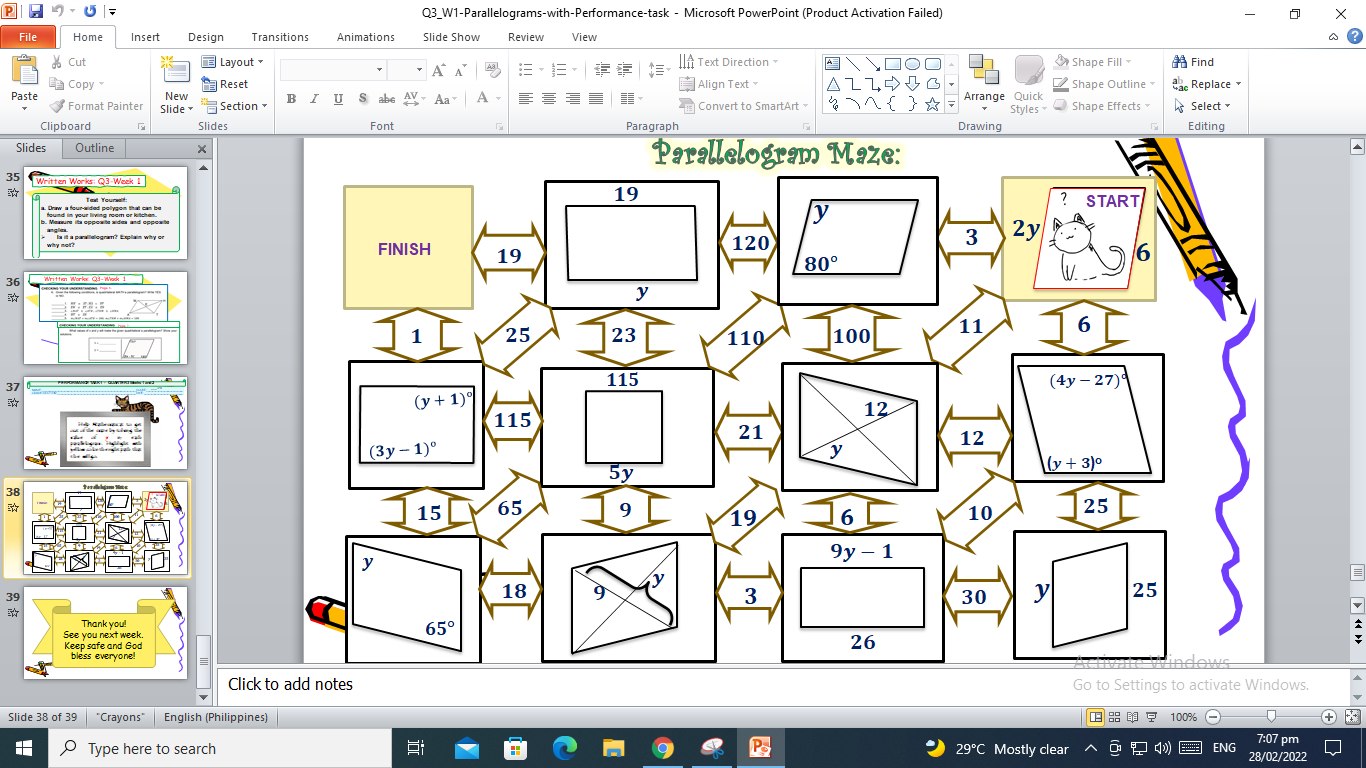Switch to the Outline tab
Screen dimensions: 1366x768
tap(93, 148)
